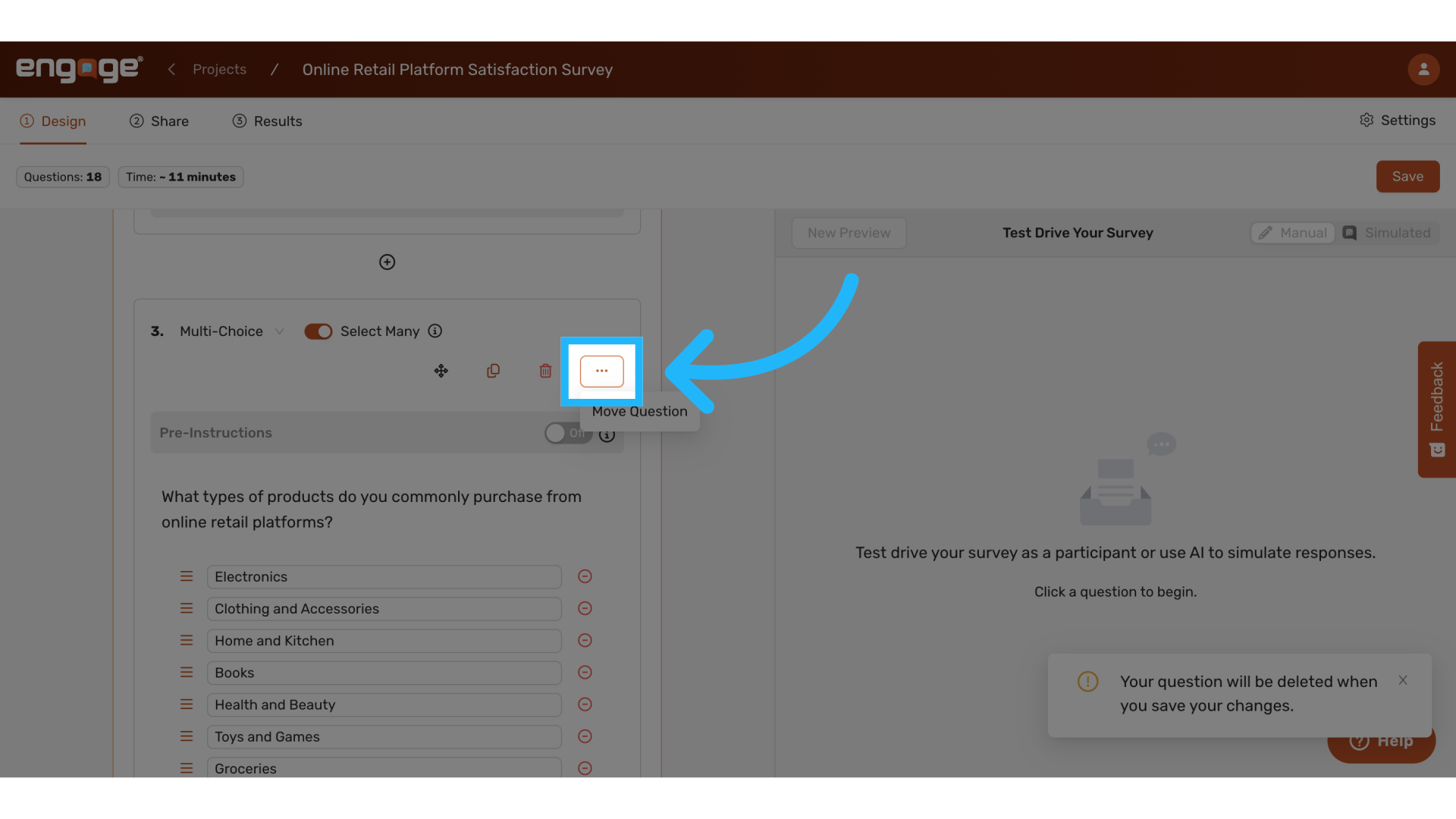
Task: Open survey Settings gear
Action: coord(1367,121)
